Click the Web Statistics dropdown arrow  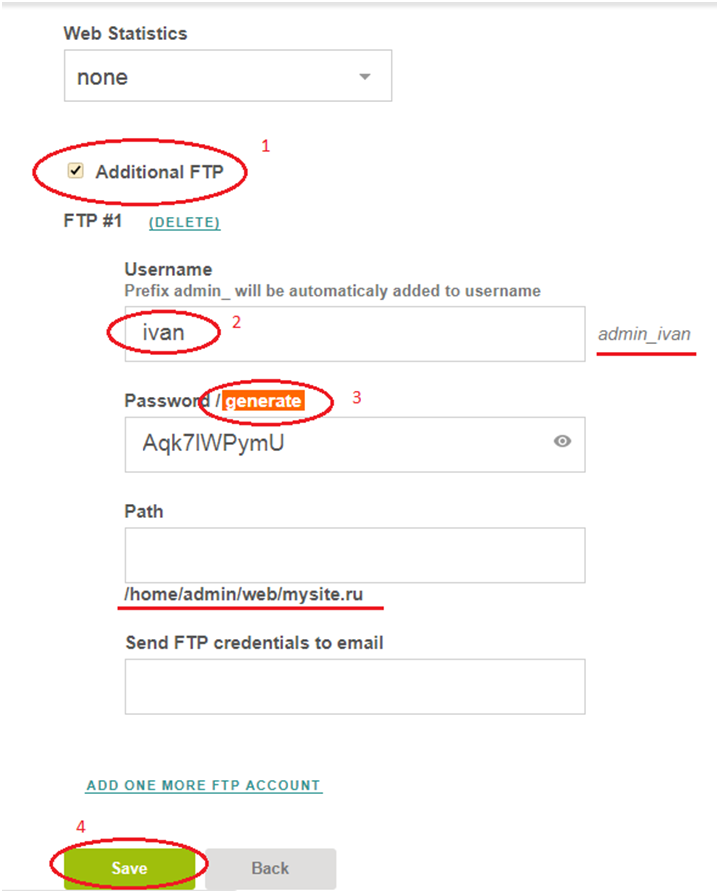365,77
